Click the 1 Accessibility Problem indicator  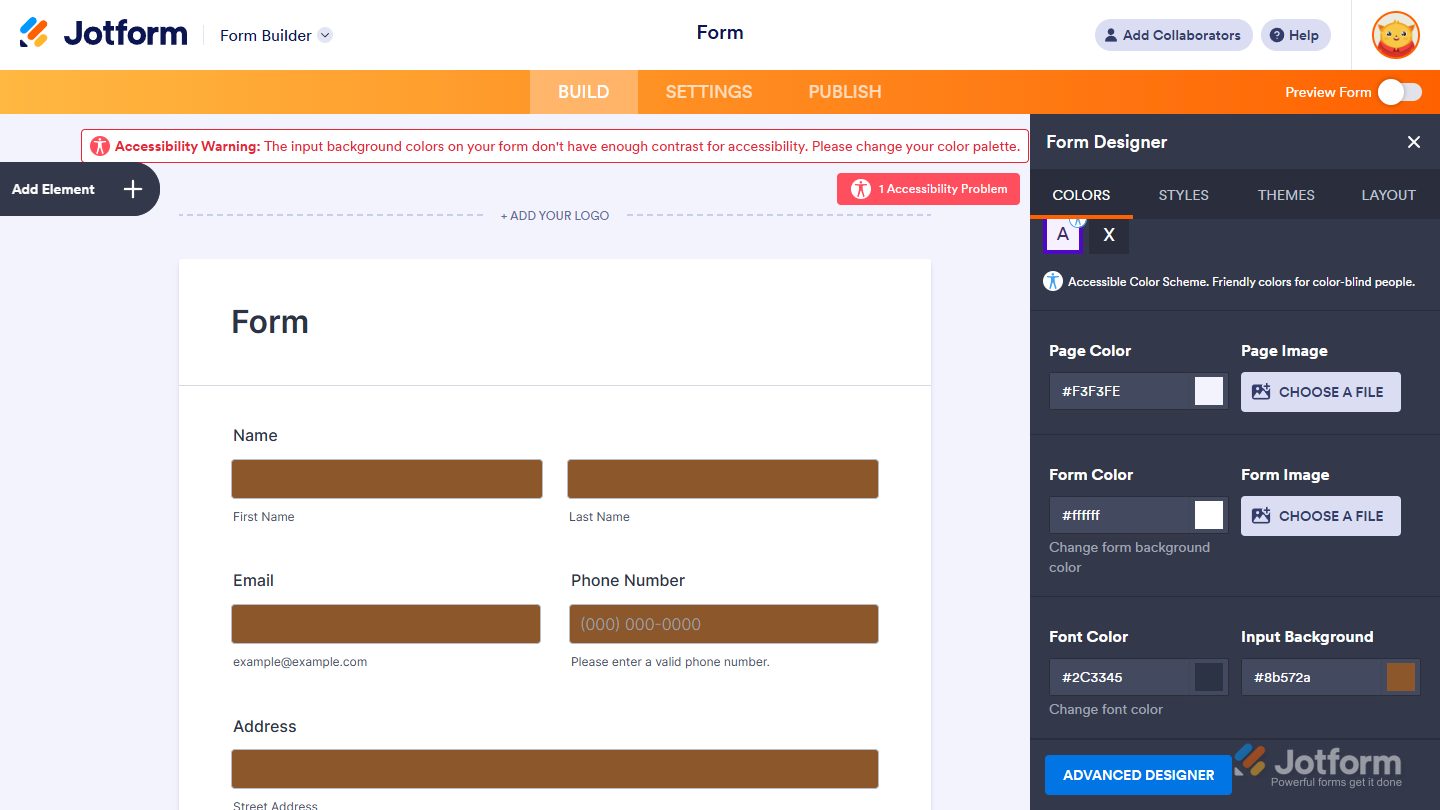point(928,188)
